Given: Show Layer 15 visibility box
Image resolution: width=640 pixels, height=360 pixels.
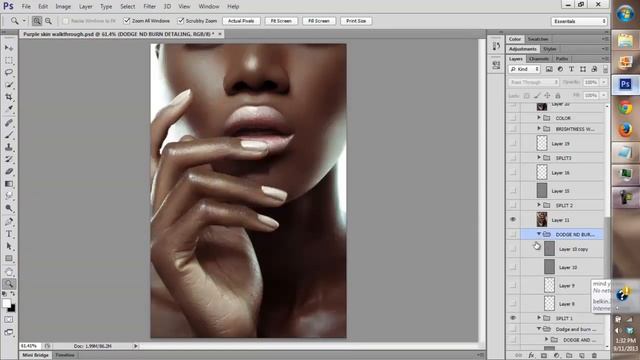Looking at the screenshot, I should (513, 191).
